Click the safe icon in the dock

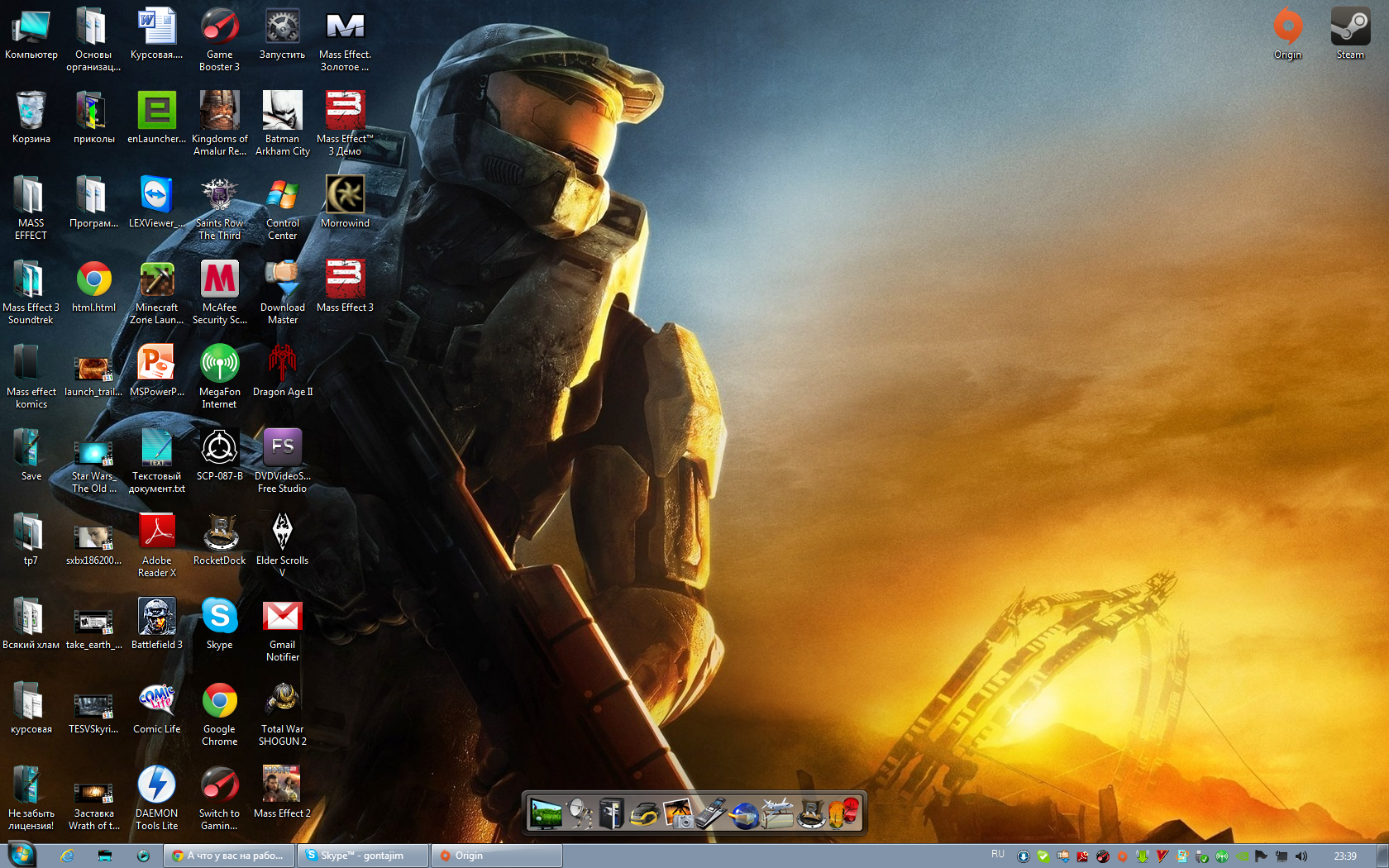612,813
